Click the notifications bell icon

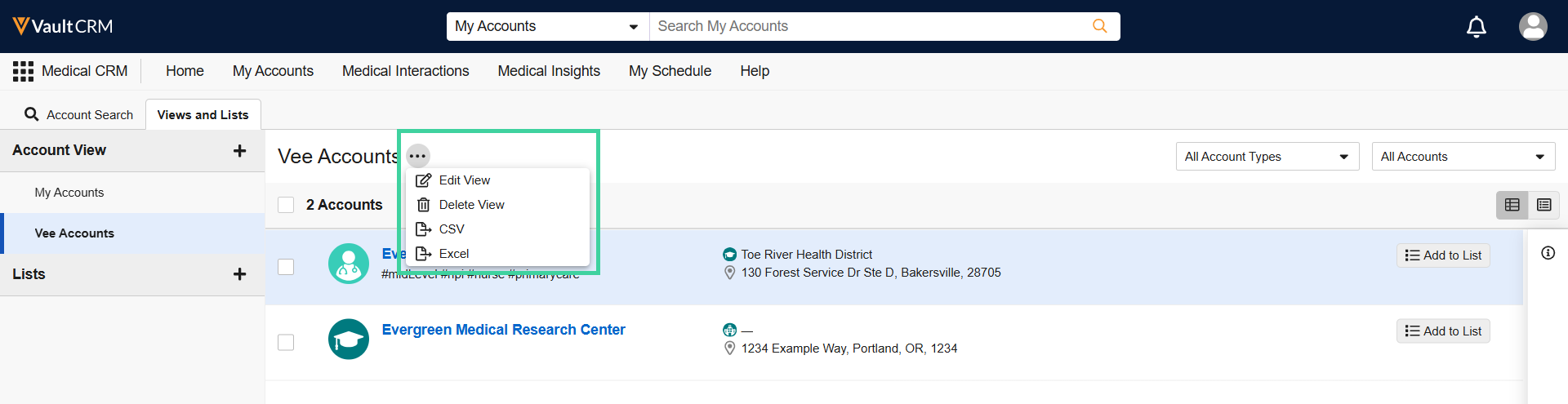pos(1476,27)
